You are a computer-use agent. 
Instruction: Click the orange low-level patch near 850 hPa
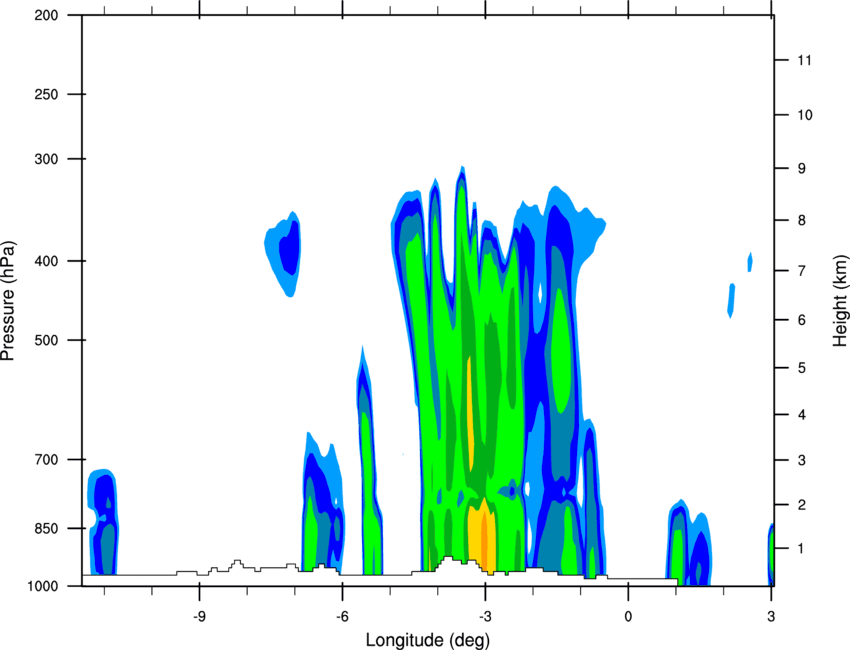click(x=482, y=536)
